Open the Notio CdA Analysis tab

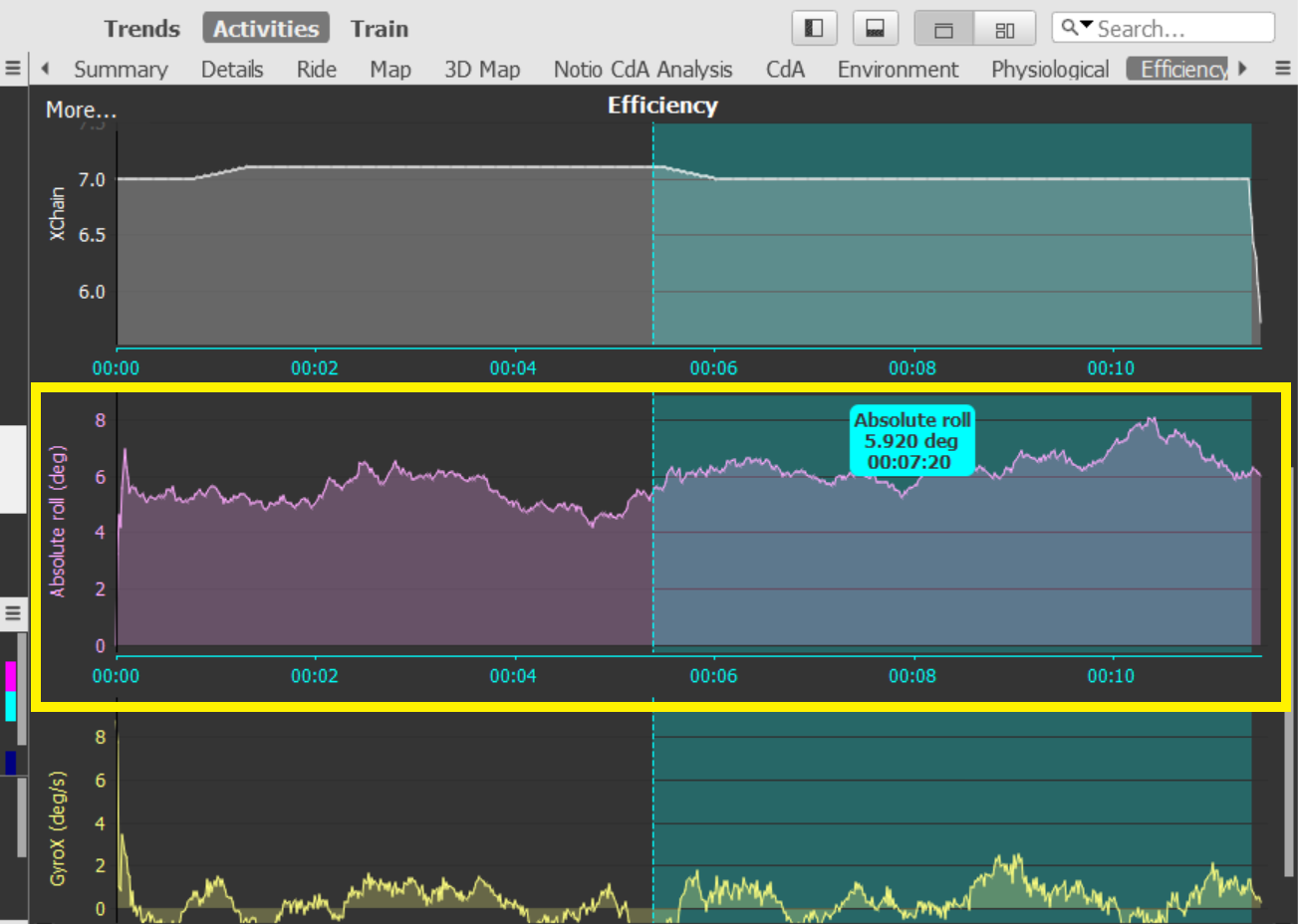pos(643,69)
